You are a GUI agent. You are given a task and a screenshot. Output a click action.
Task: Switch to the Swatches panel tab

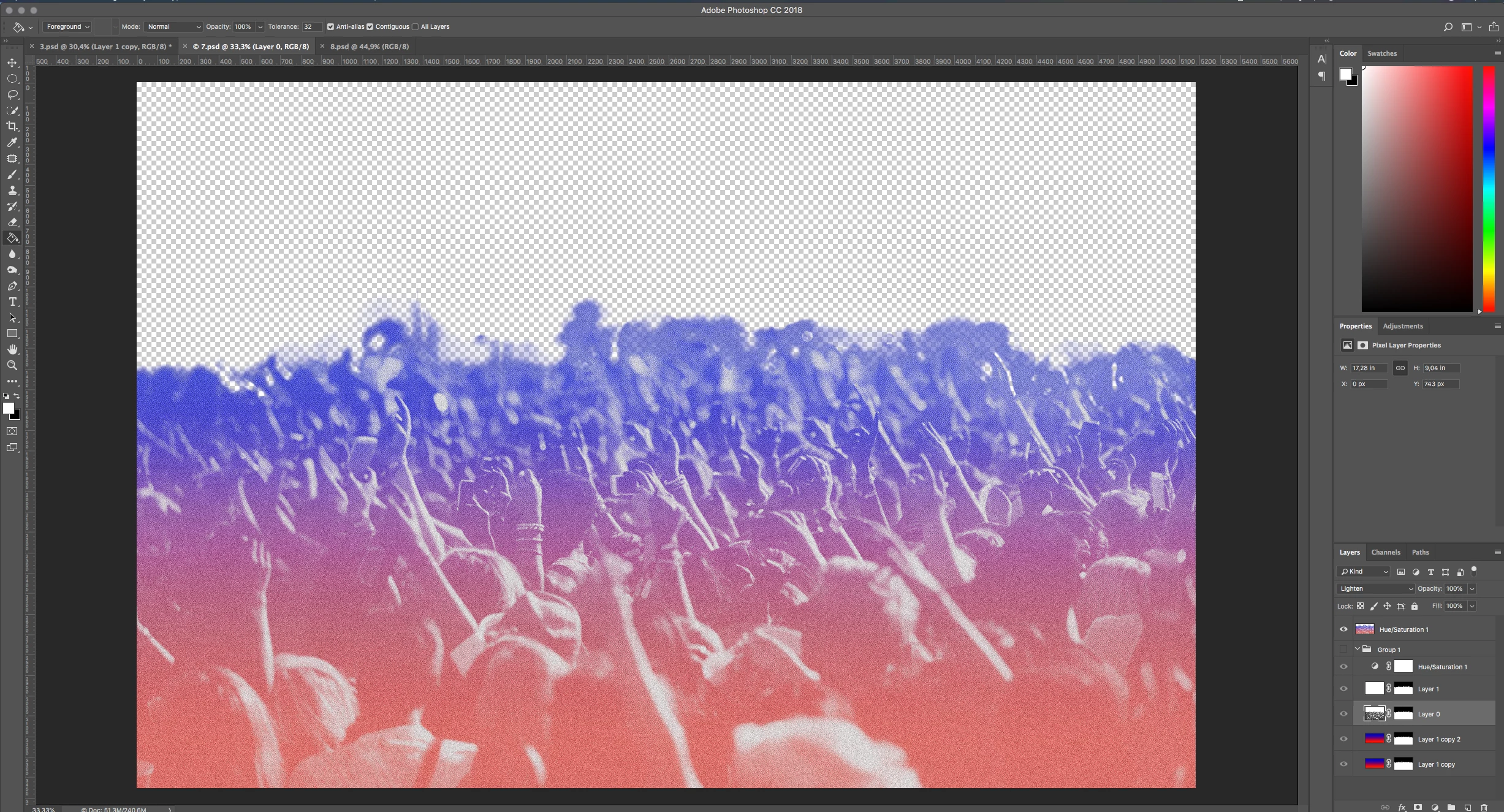(x=1382, y=53)
